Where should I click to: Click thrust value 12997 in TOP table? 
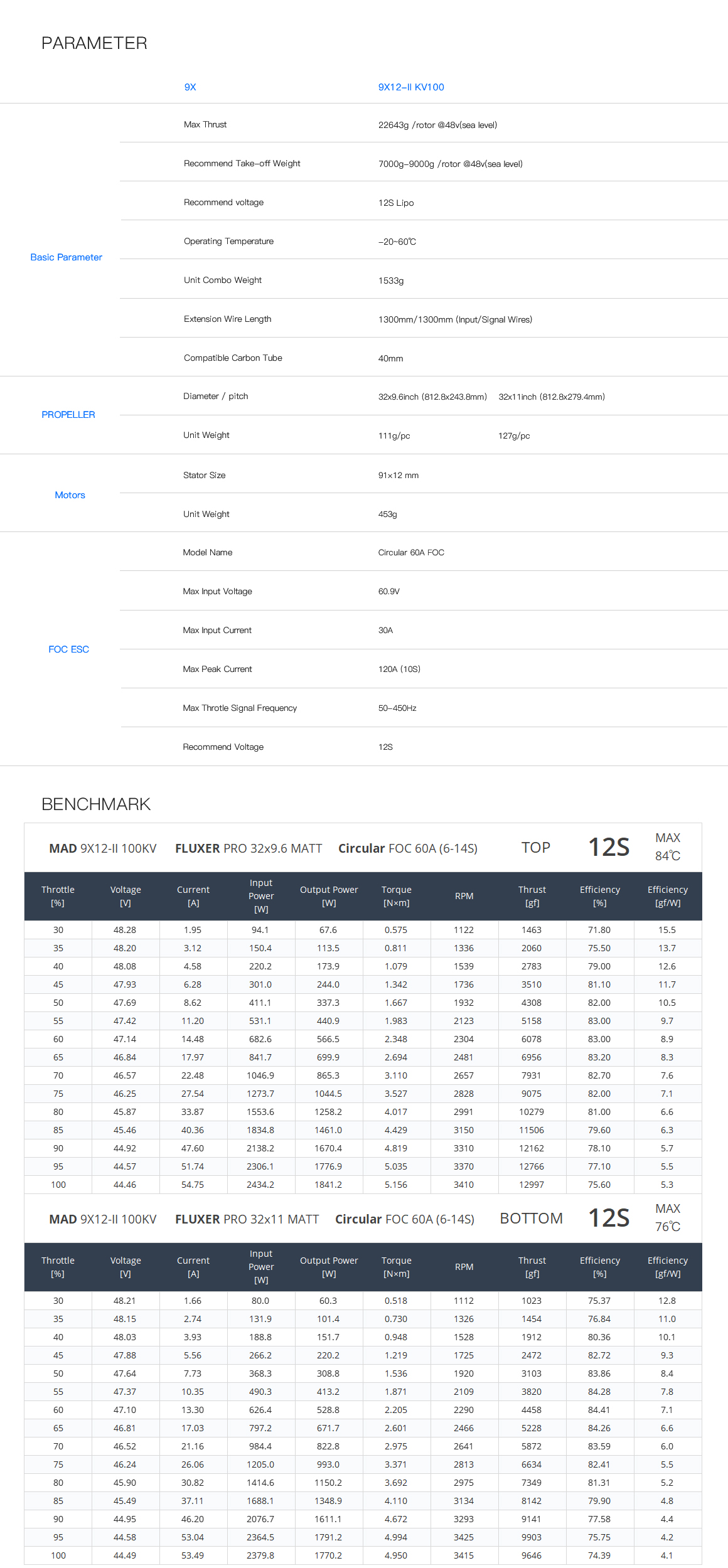[x=532, y=1185]
